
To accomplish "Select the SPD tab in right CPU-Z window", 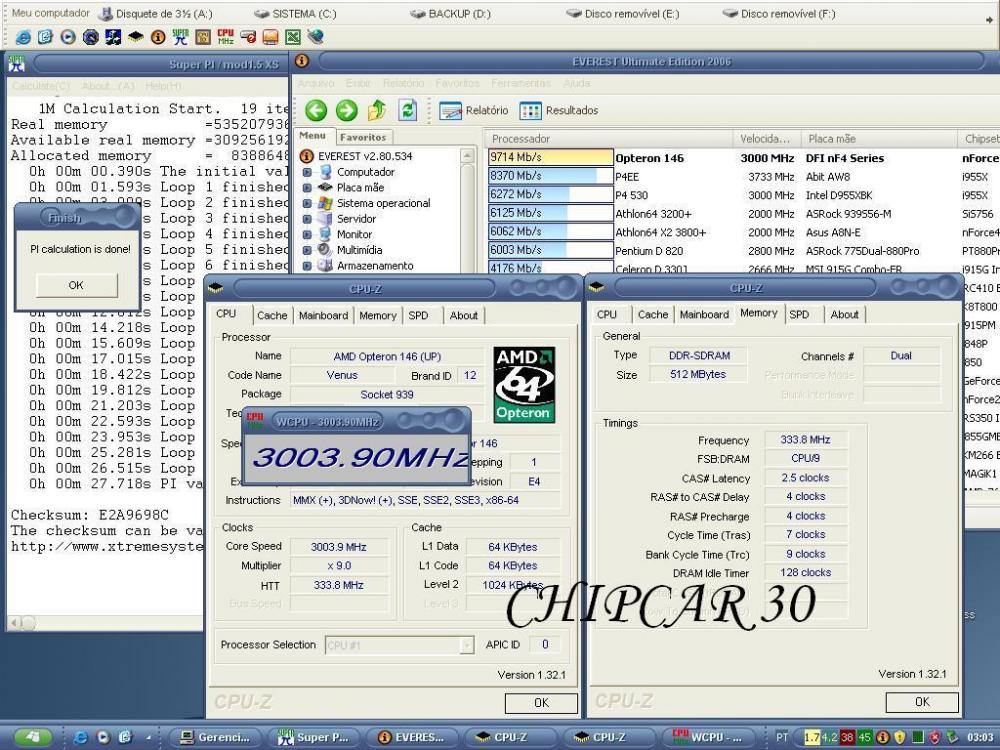I will point(799,314).
